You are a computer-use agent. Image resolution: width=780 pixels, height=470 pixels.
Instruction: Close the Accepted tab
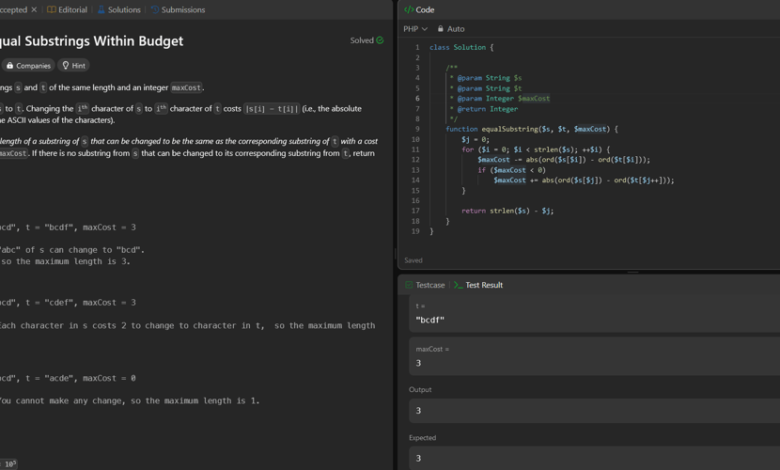34,9
